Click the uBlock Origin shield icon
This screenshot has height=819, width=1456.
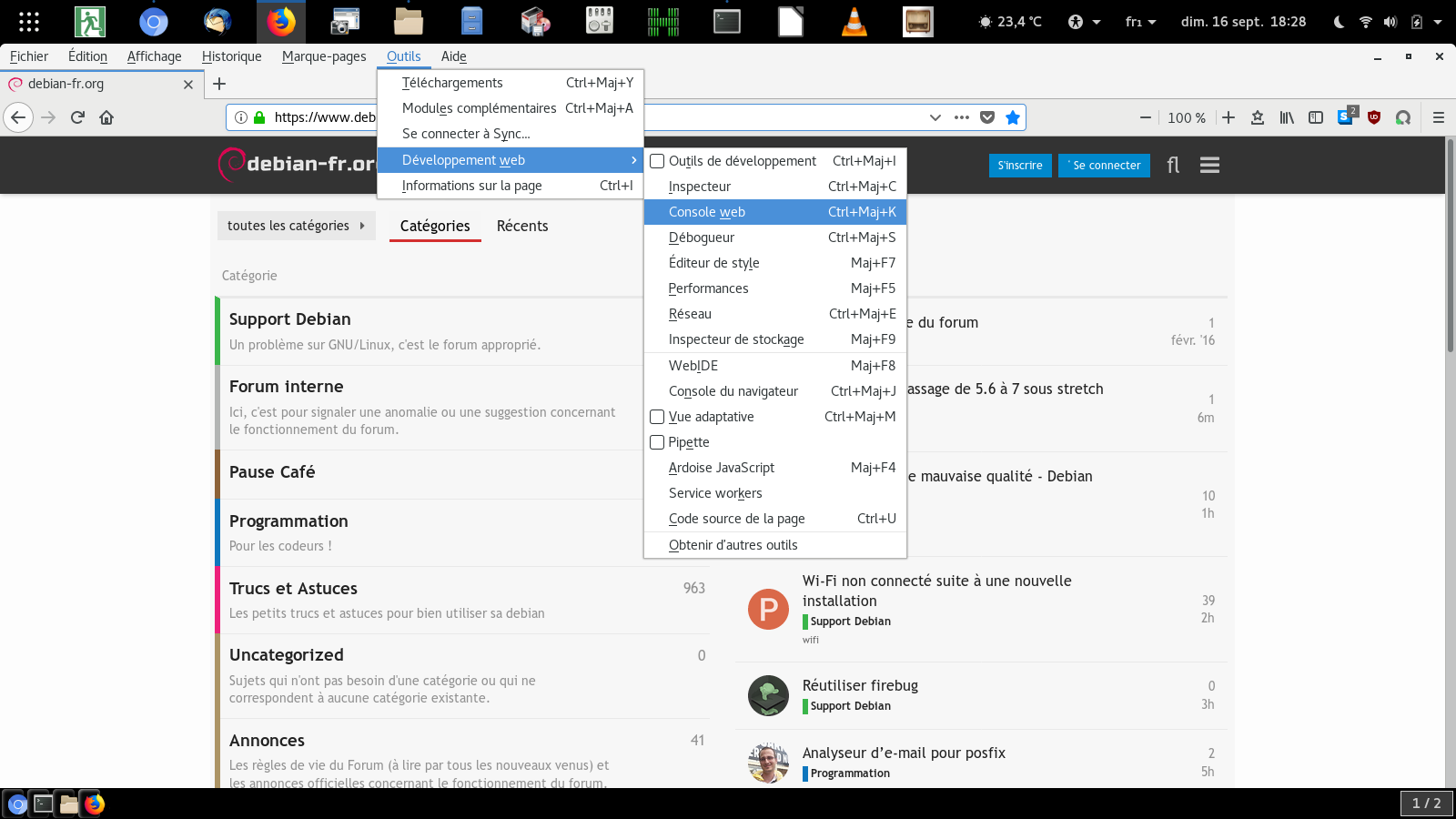1374,117
